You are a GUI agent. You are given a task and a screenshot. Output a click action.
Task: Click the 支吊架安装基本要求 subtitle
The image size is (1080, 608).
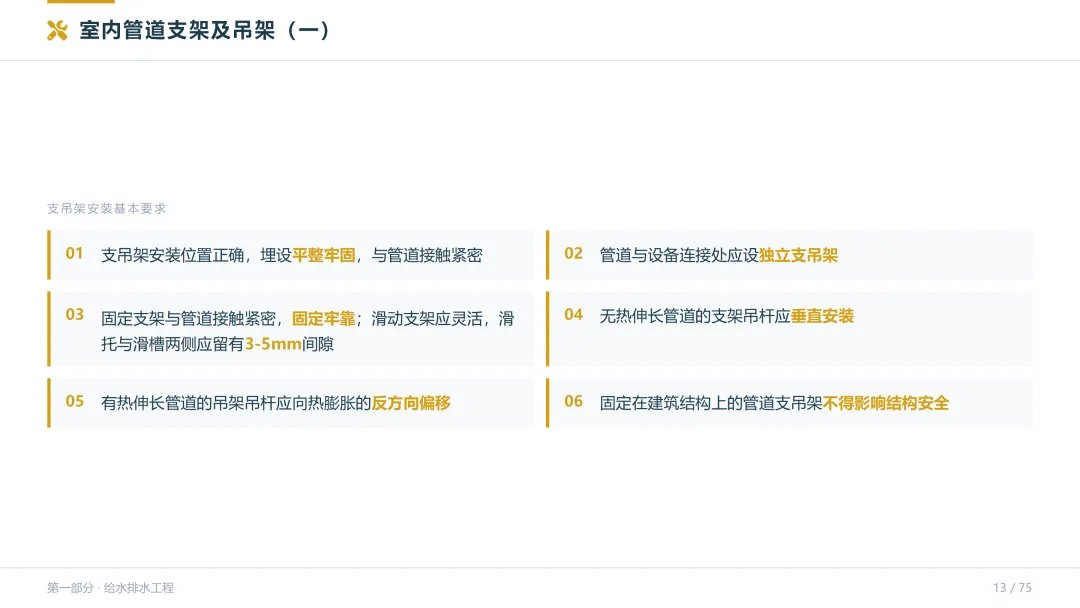pyautogui.click(x=107, y=209)
